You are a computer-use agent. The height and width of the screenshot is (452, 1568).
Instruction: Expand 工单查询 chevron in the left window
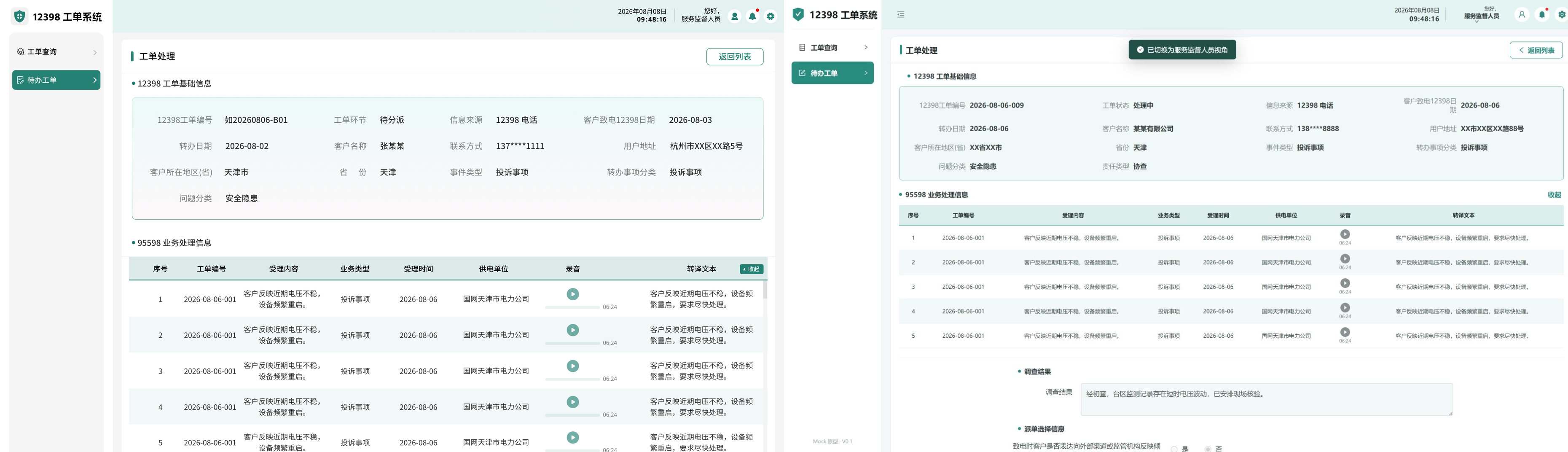coord(95,52)
